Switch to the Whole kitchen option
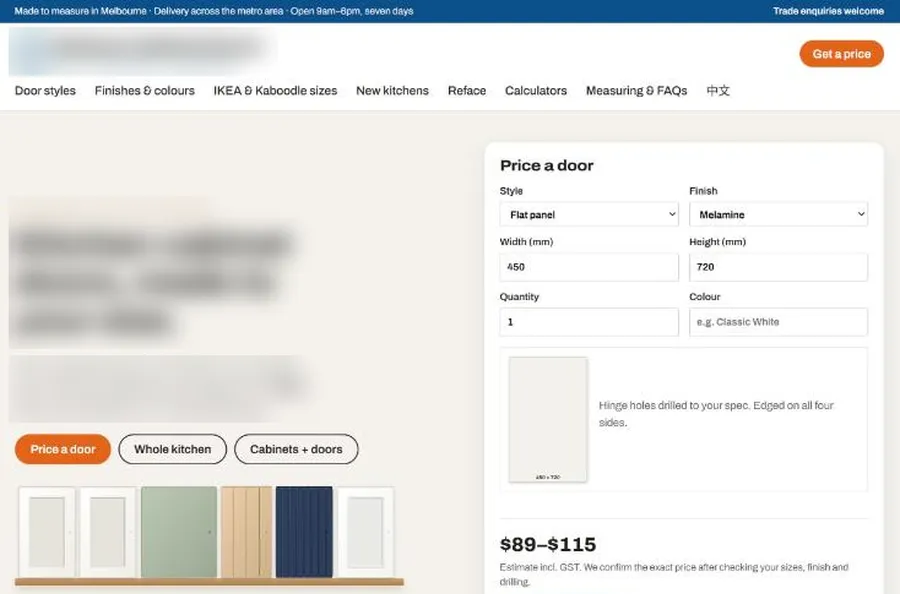The height and width of the screenshot is (594, 900). 173,449
